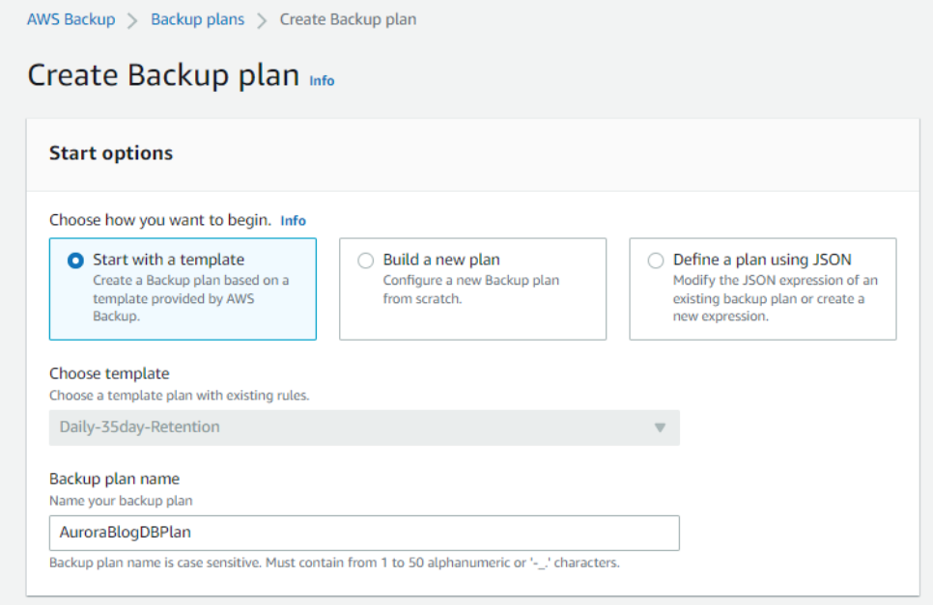Viewport: 933px width, 606px height.
Task: Click the "Define a plan using JSON" card
Action: pos(762,288)
